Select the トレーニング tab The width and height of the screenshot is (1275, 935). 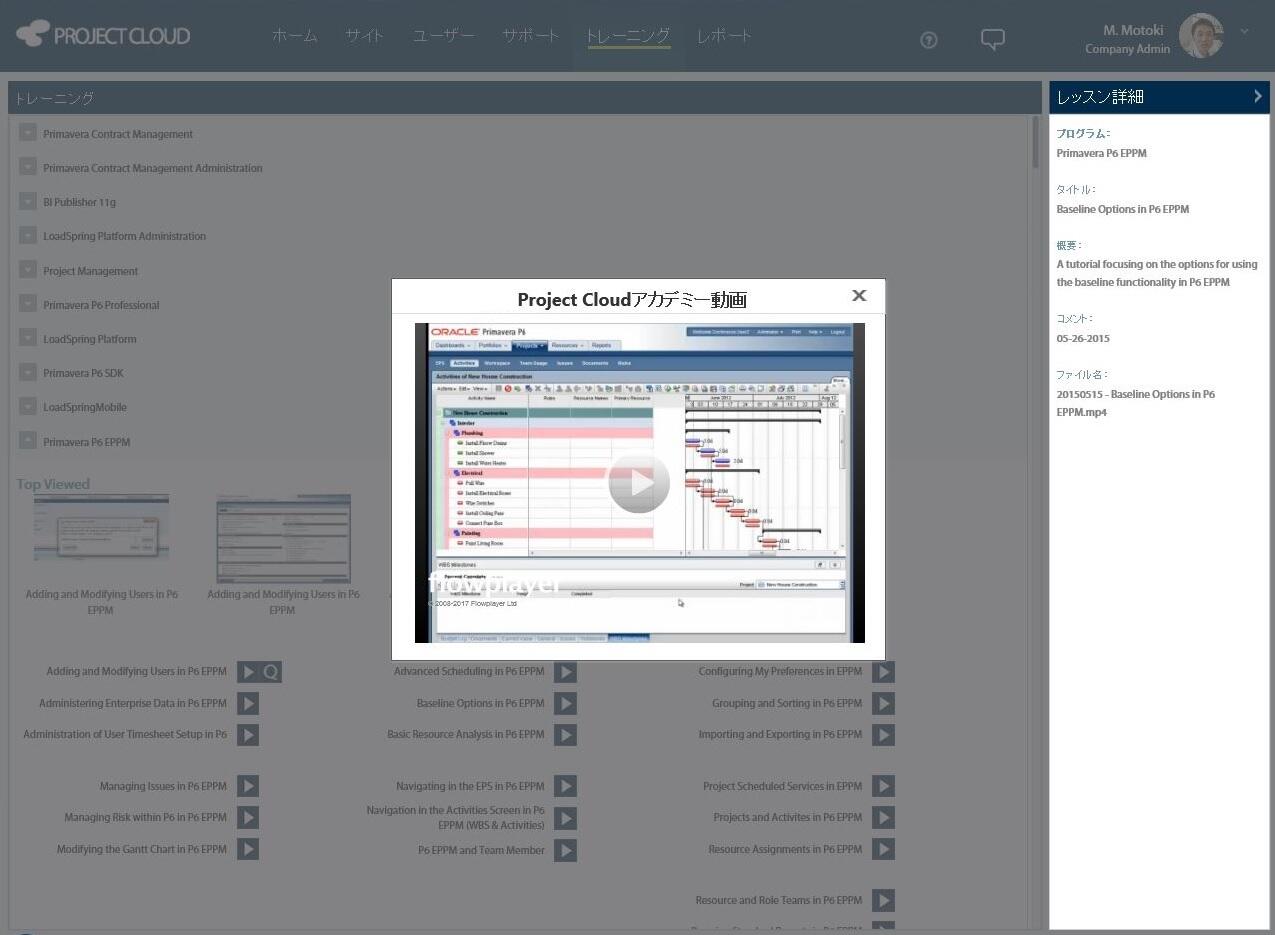coord(628,36)
